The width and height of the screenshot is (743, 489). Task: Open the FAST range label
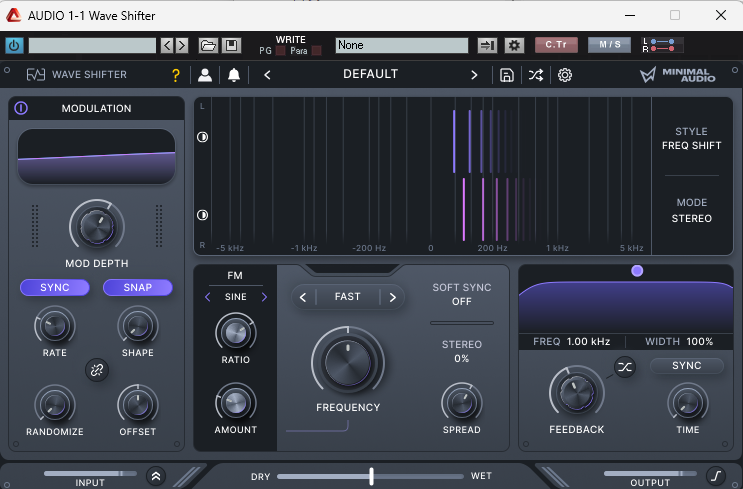pos(348,297)
